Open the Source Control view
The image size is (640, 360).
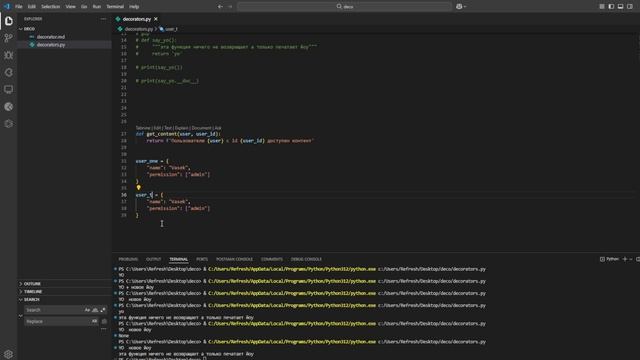[9, 38]
